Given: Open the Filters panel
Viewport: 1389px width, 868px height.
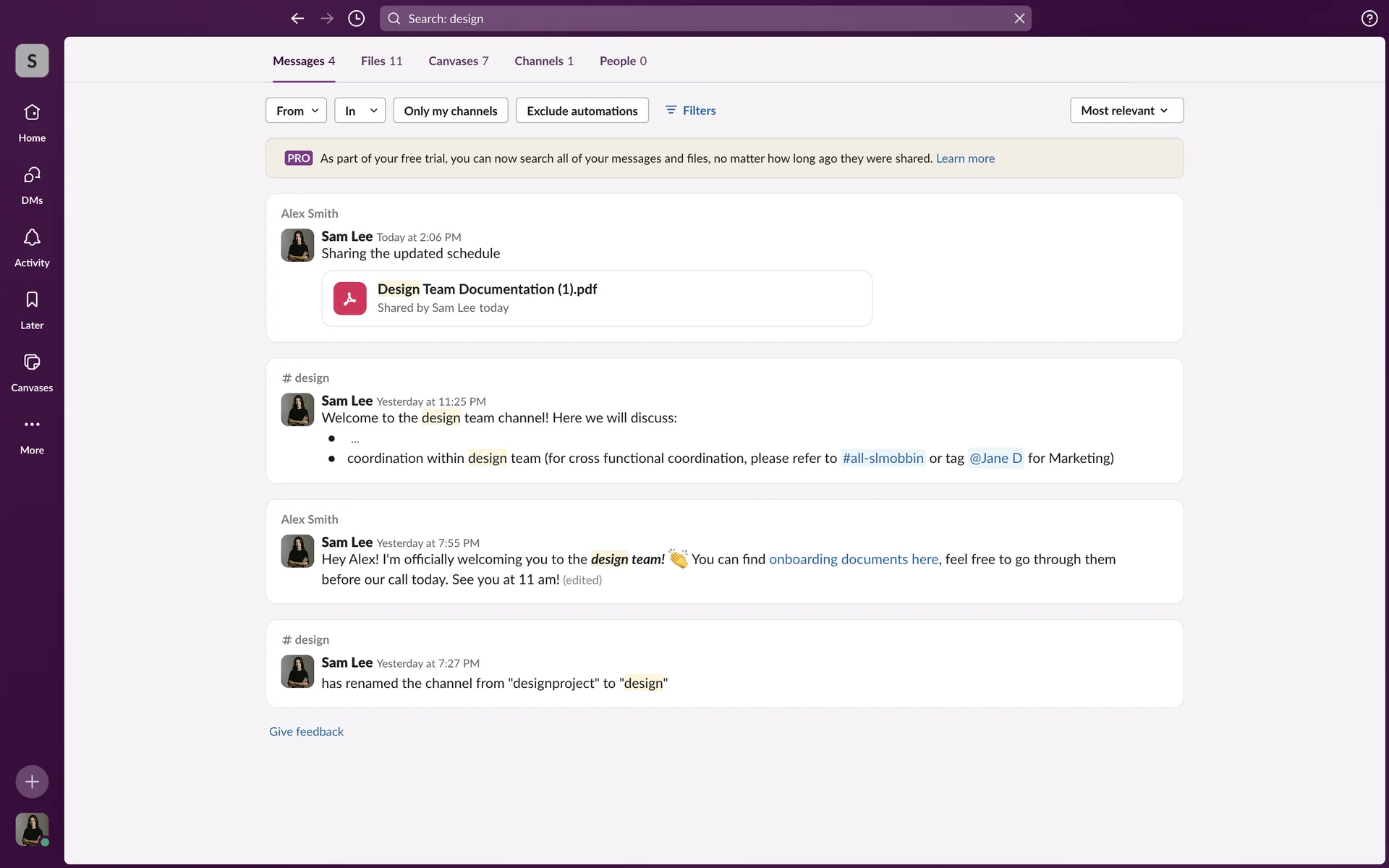Looking at the screenshot, I should pos(690,111).
